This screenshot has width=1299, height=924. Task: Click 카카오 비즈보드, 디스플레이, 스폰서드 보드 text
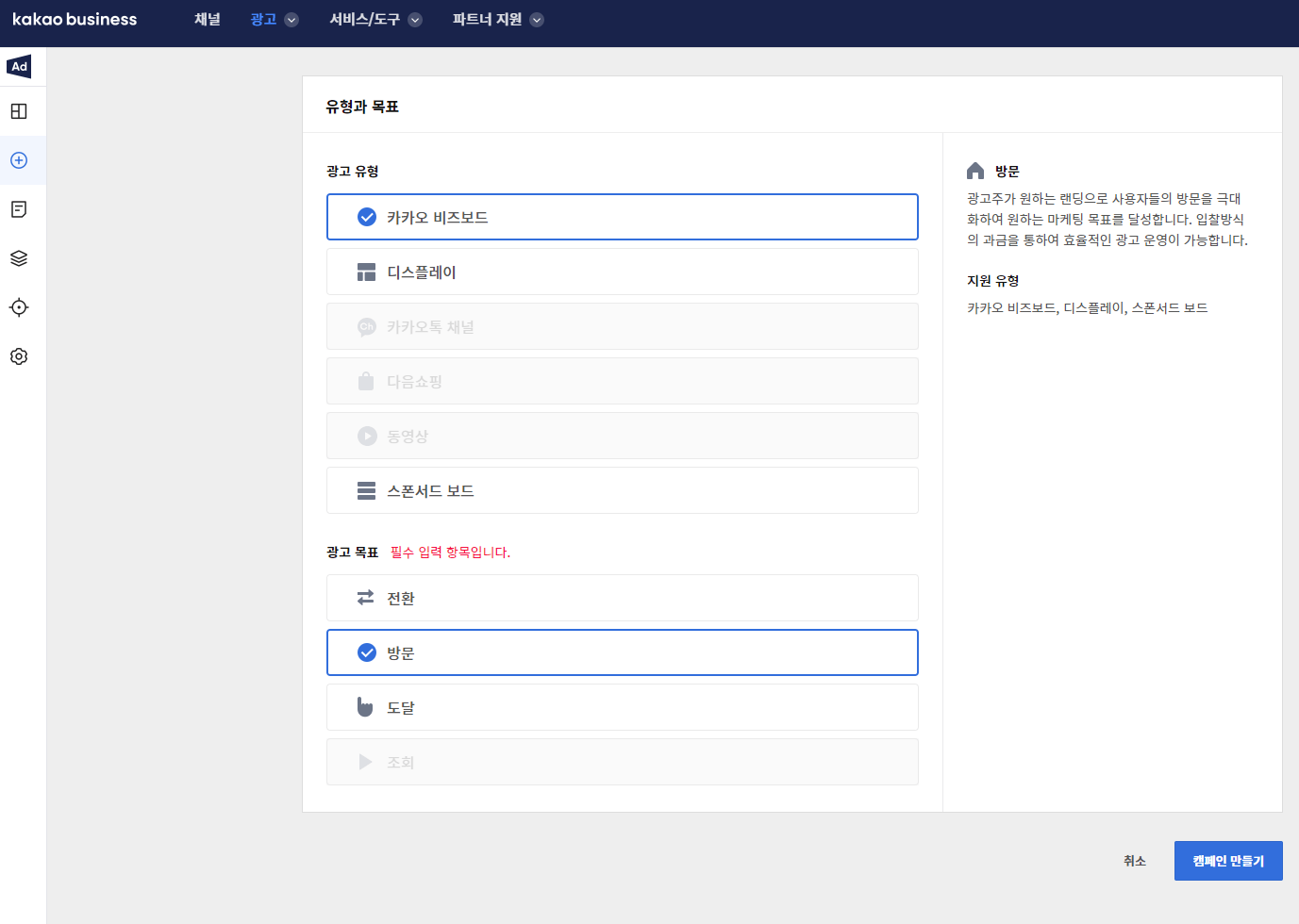[x=1088, y=307]
